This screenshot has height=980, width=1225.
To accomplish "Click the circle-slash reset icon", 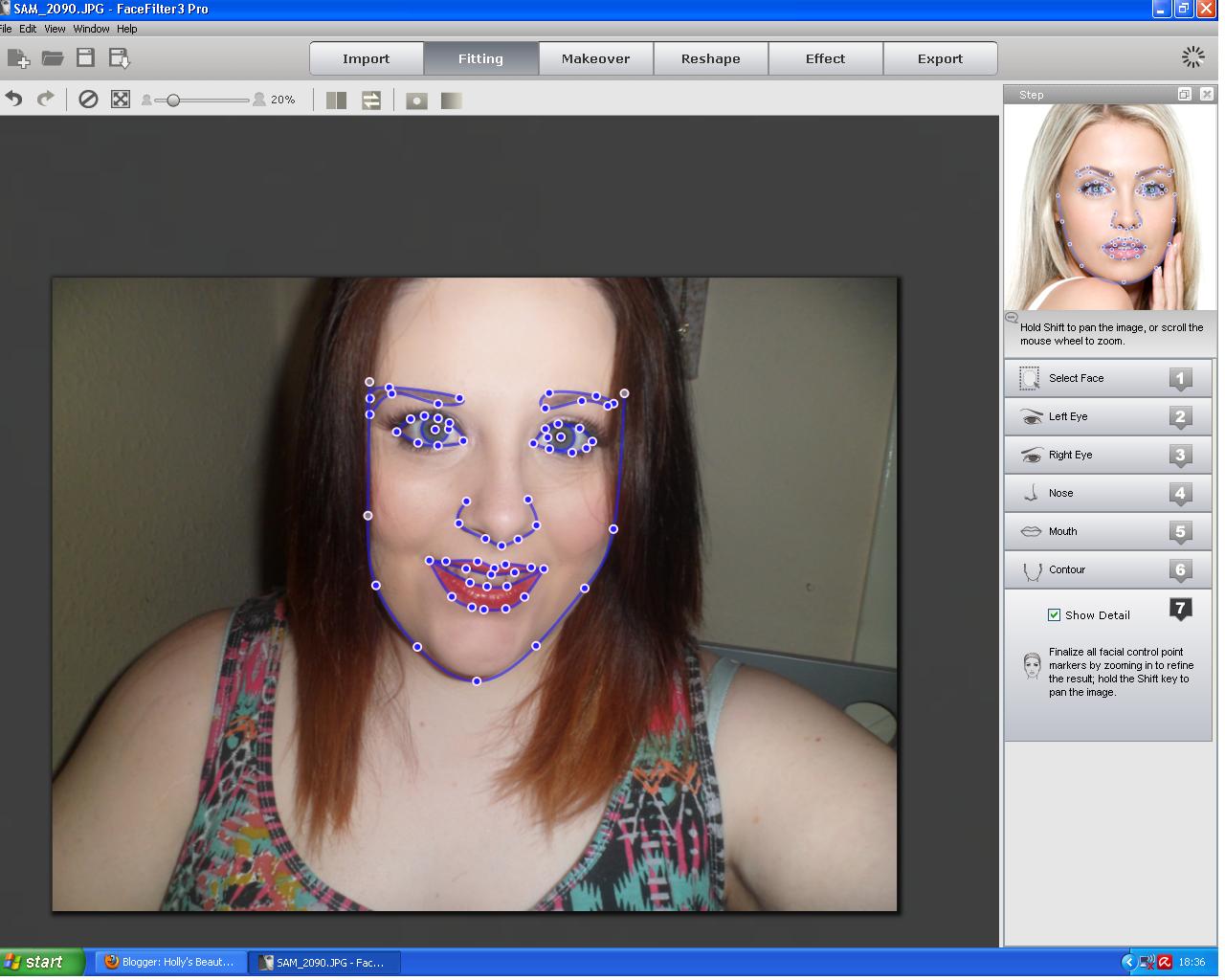I will tap(88, 99).
